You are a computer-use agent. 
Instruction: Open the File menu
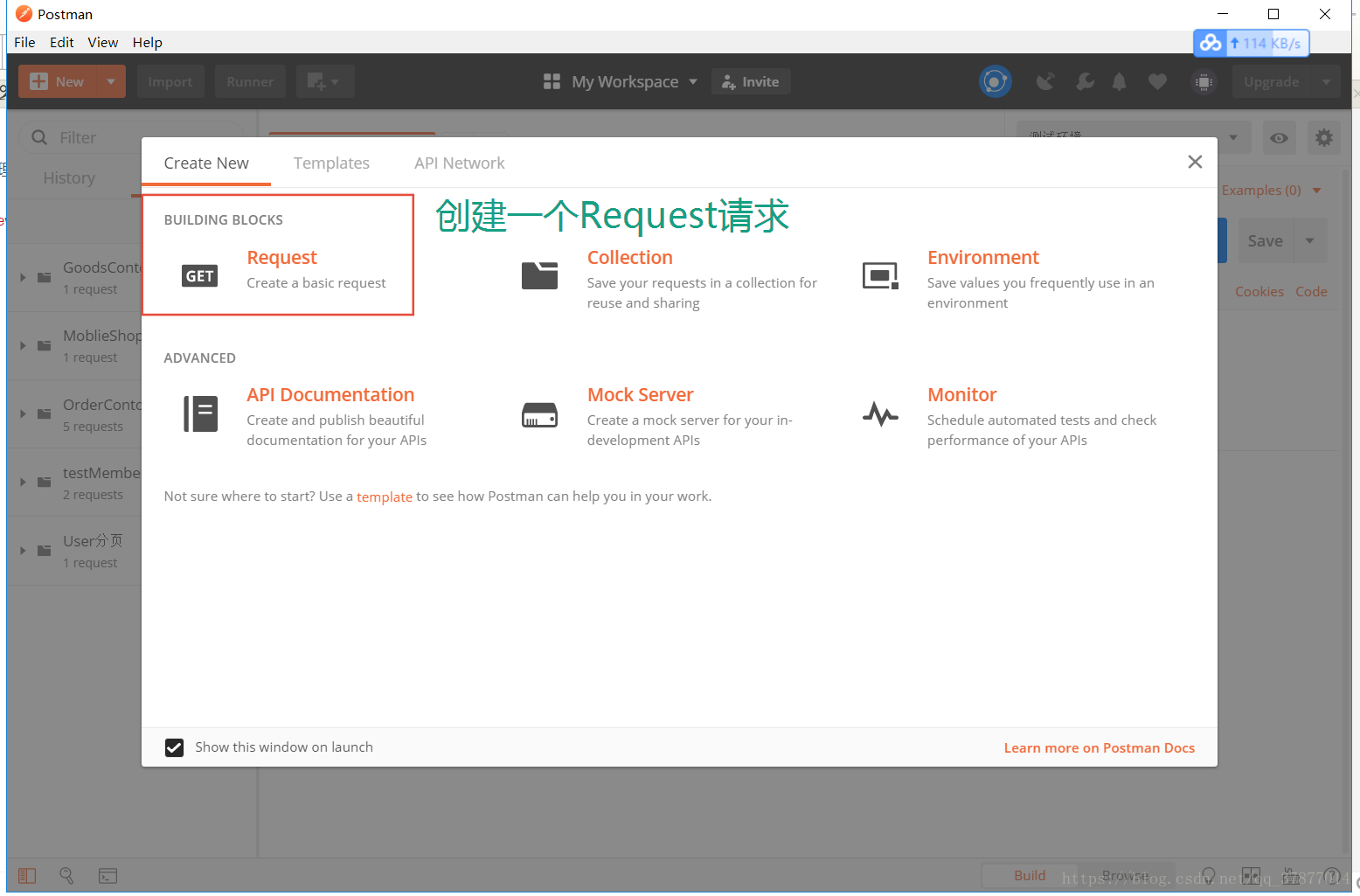(x=24, y=42)
